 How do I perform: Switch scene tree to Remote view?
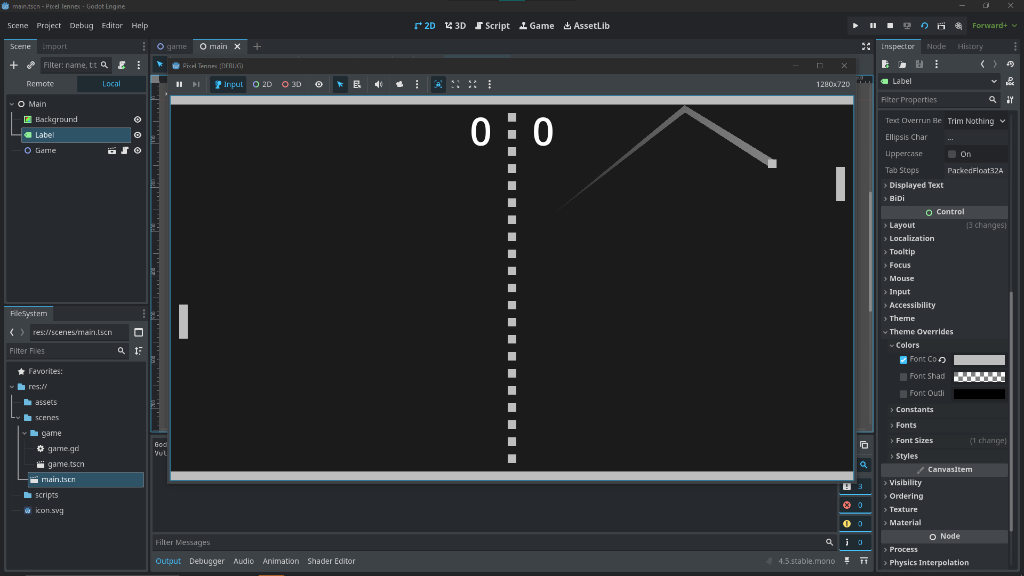tap(40, 84)
